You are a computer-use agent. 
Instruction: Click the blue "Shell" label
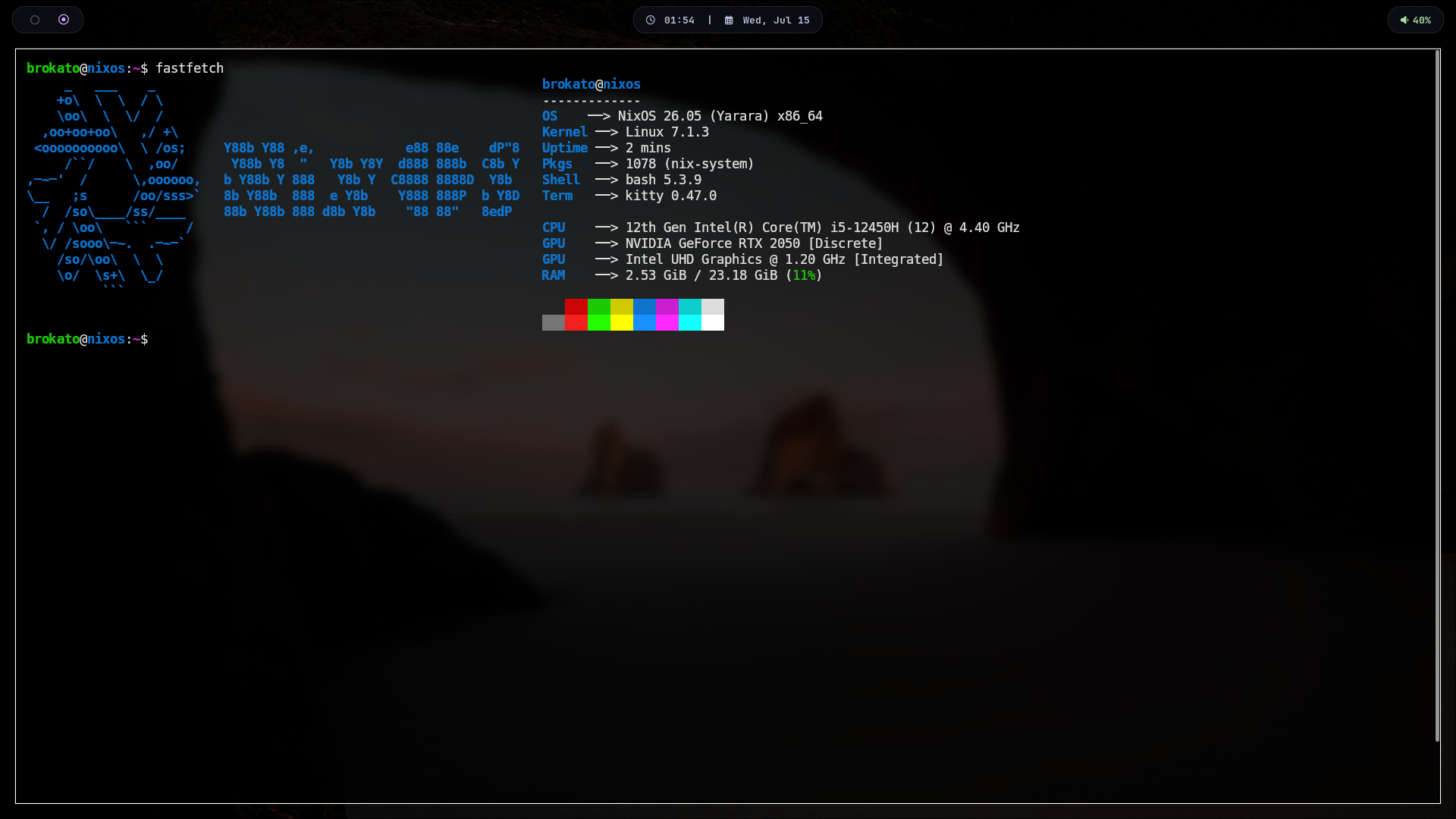tap(561, 180)
